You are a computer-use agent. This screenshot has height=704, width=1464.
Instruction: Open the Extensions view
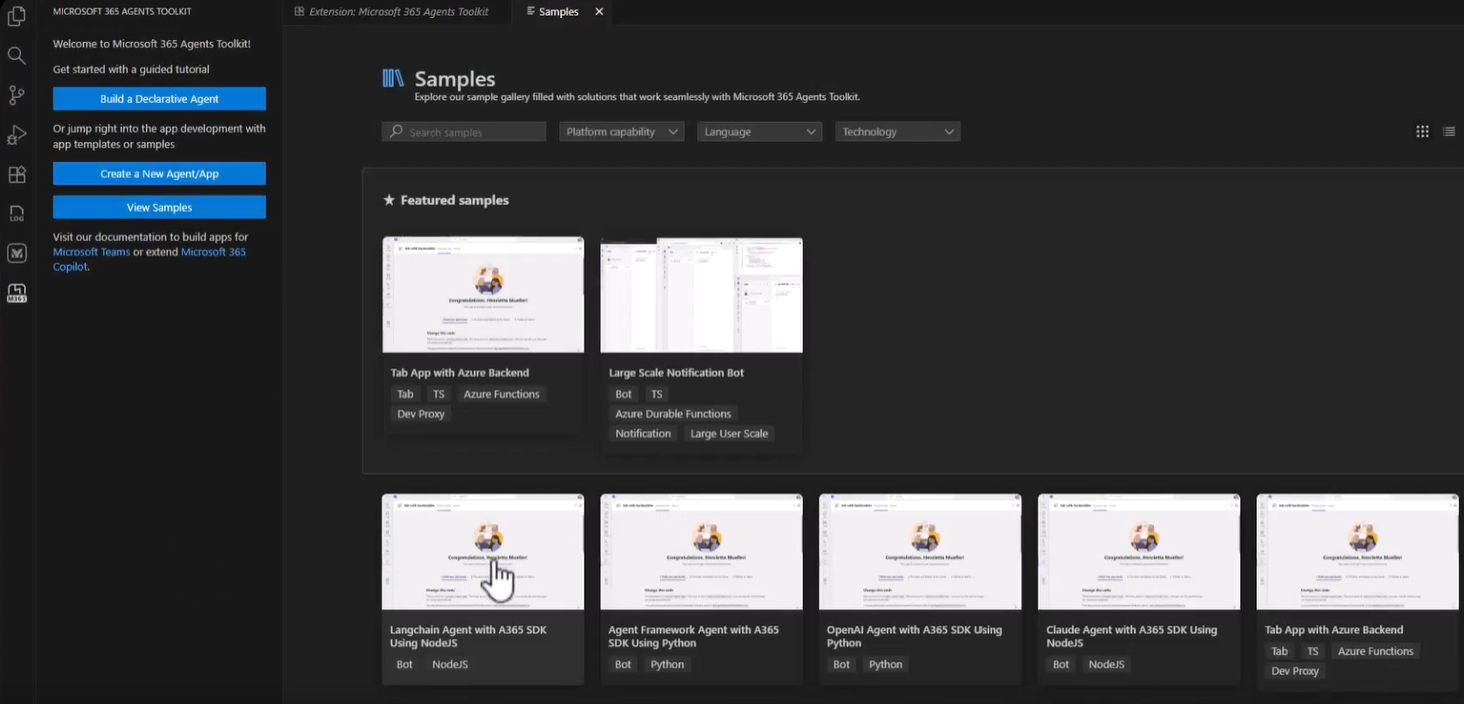(16, 174)
